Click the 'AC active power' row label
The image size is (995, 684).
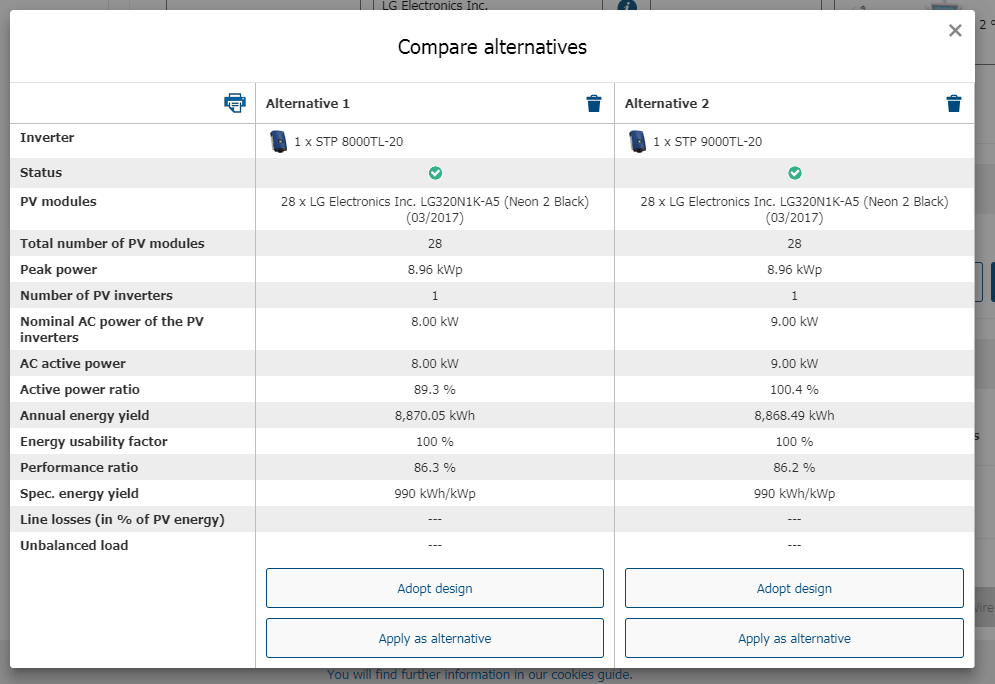click(73, 364)
